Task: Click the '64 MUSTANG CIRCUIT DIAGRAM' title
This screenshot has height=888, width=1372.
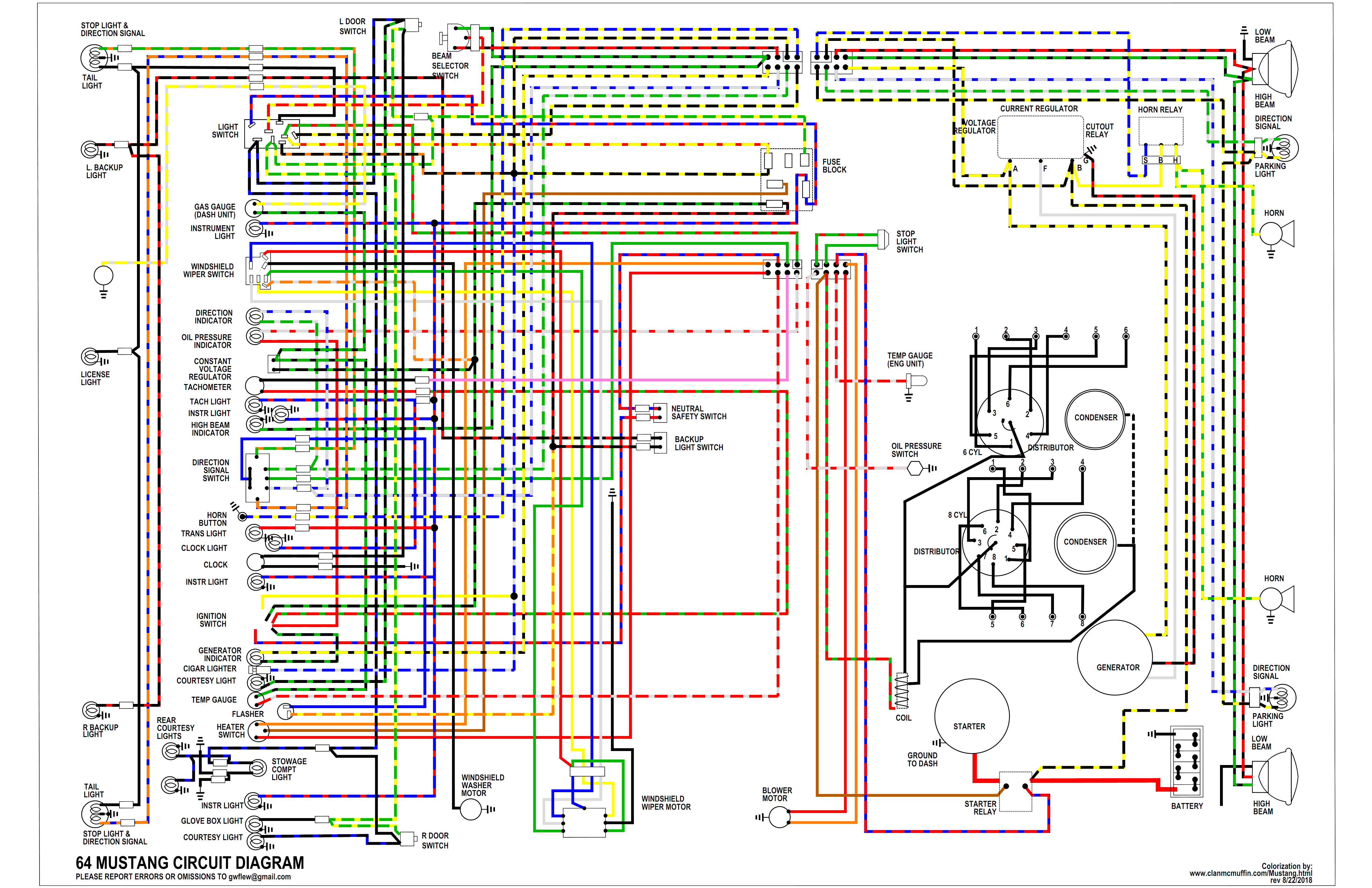Action: point(190,863)
